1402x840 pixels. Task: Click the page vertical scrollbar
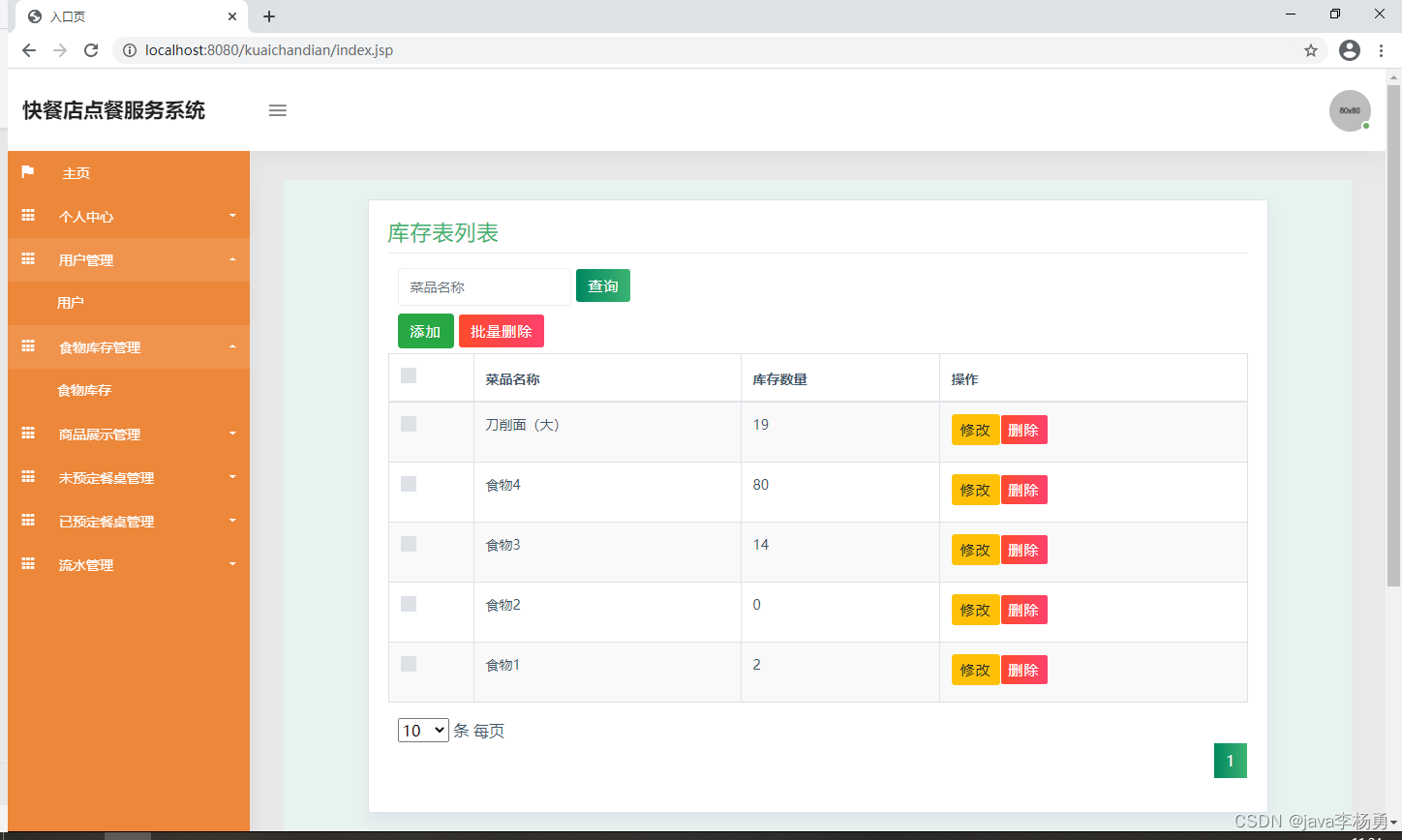pos(1394,335)
